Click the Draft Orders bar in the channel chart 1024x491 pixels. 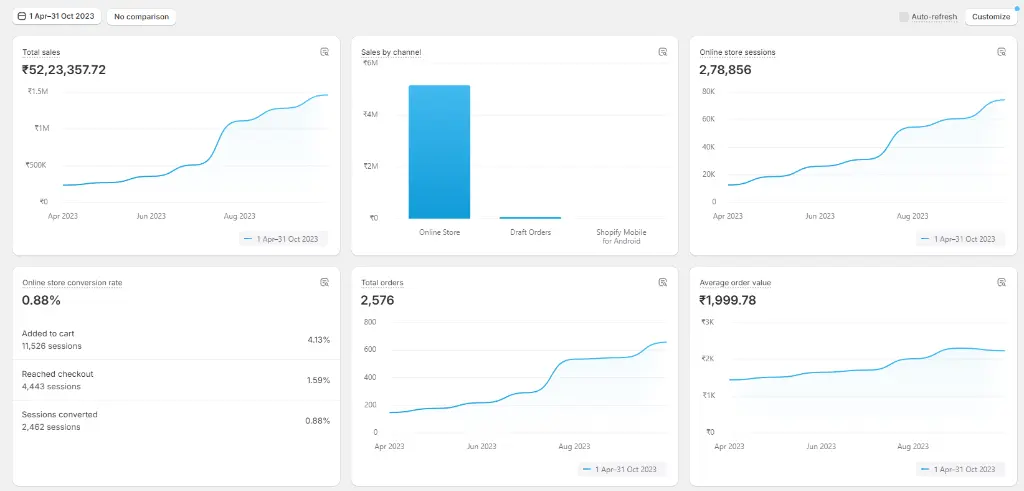(x=530, y=217)
